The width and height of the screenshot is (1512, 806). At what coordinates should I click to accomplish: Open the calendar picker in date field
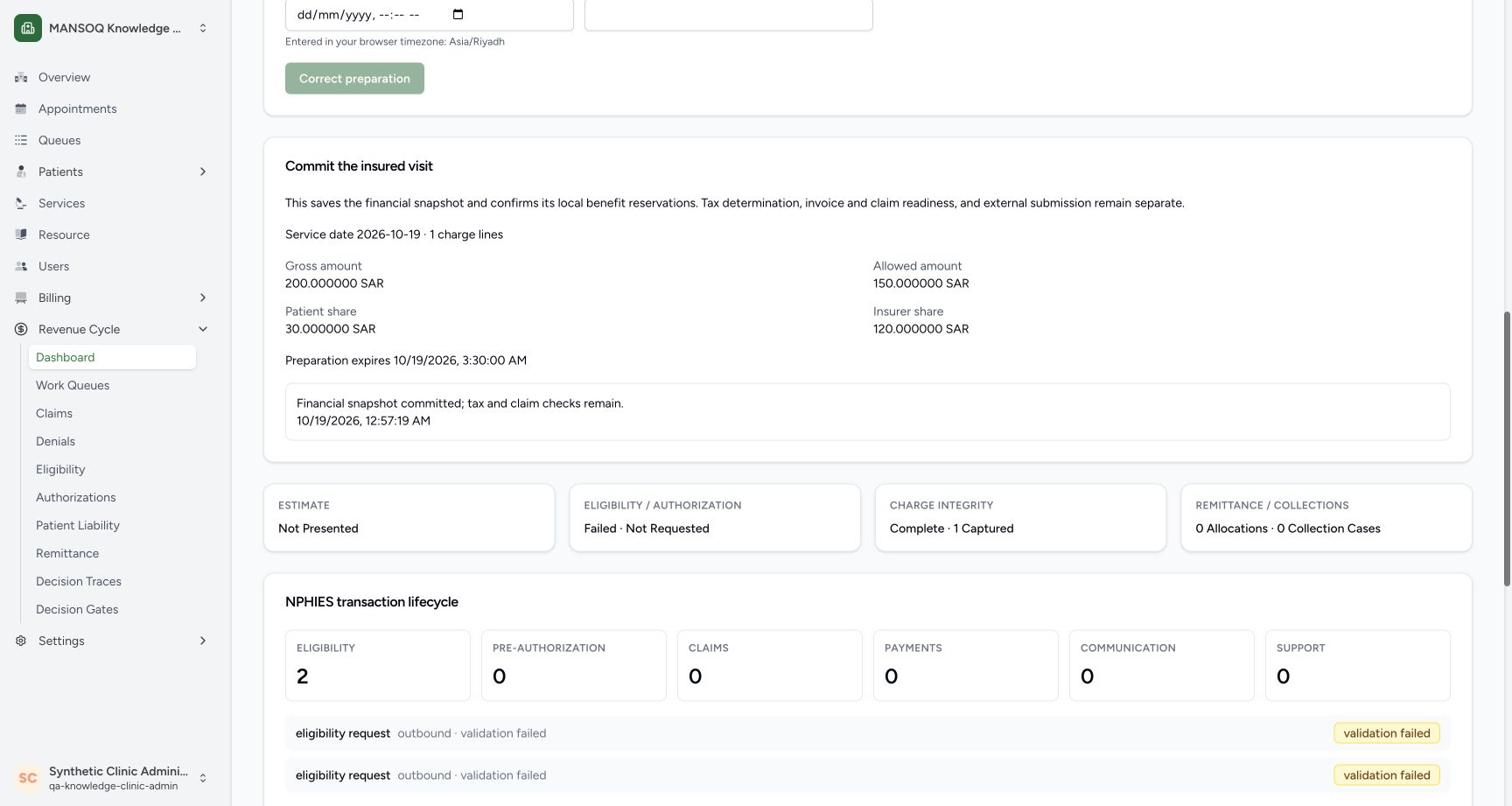[458, 14]
